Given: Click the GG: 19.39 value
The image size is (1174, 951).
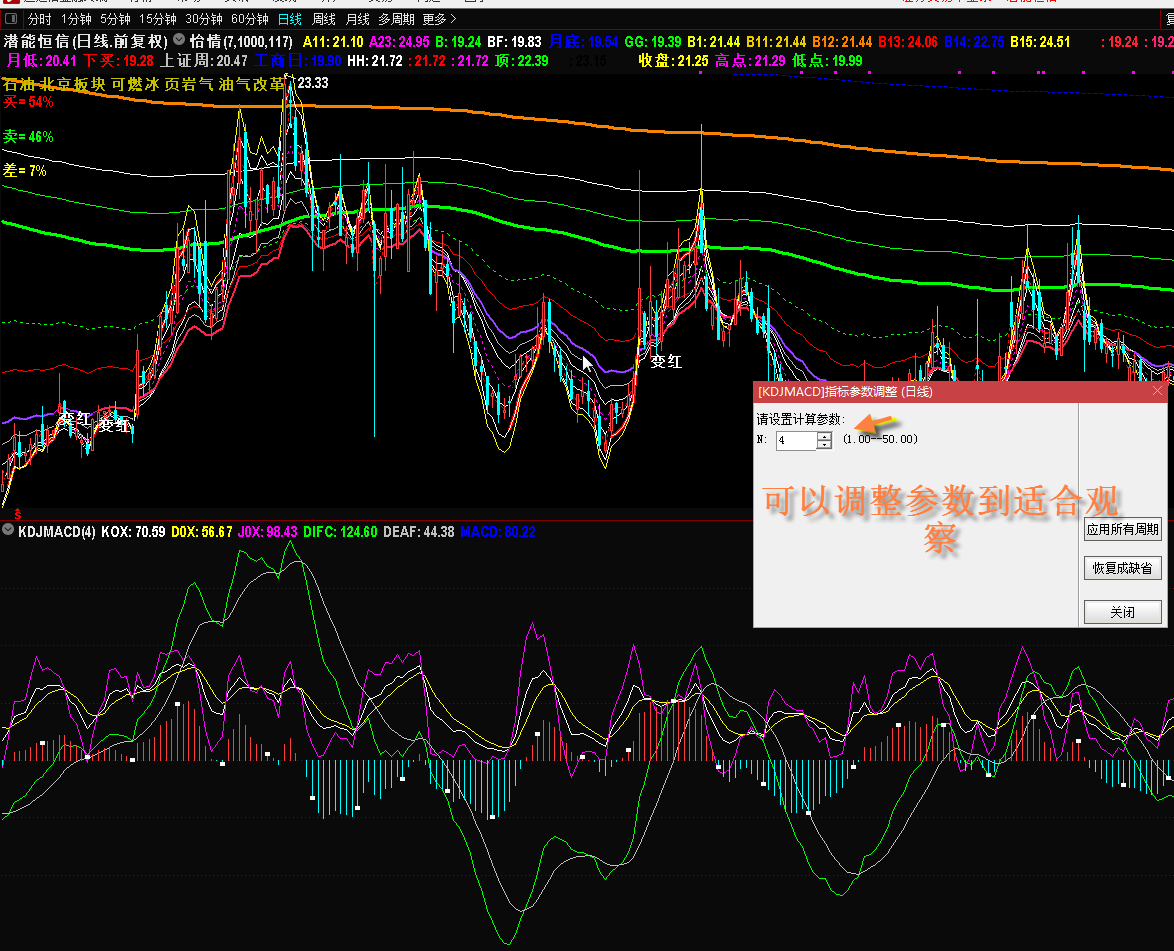Looking at the screenshot, I should 653,42.
